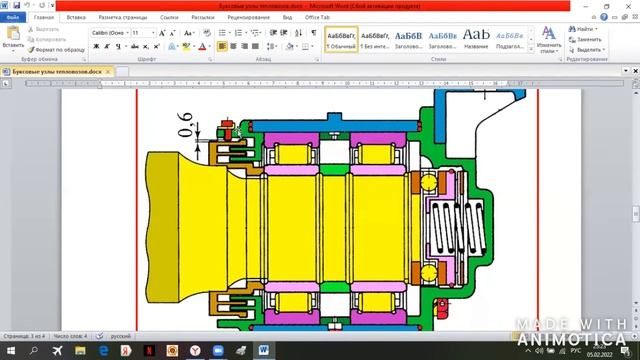Click decrease indent icon
The image size is (640, 360).
pos(273,33)
